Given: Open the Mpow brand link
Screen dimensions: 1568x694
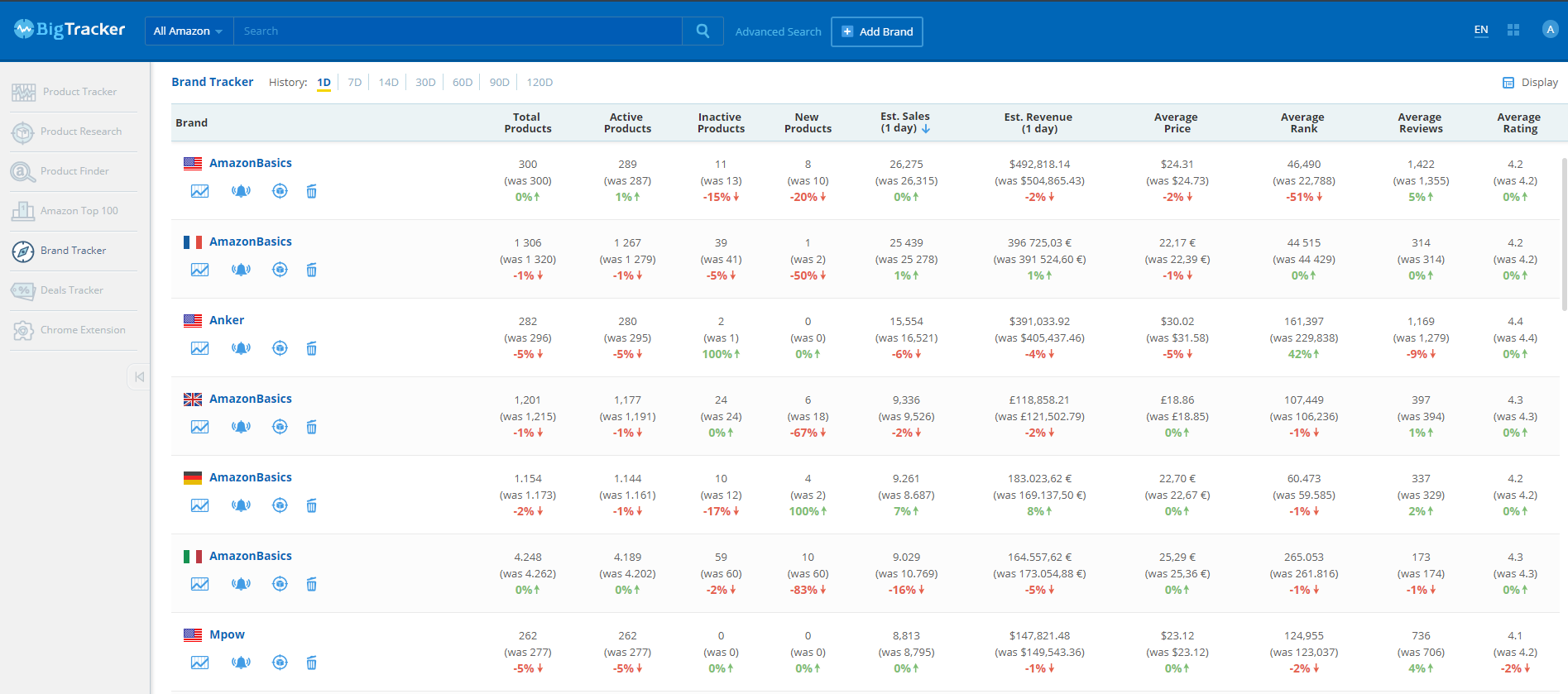Looking at the screenshot, I should pos(227,634).
